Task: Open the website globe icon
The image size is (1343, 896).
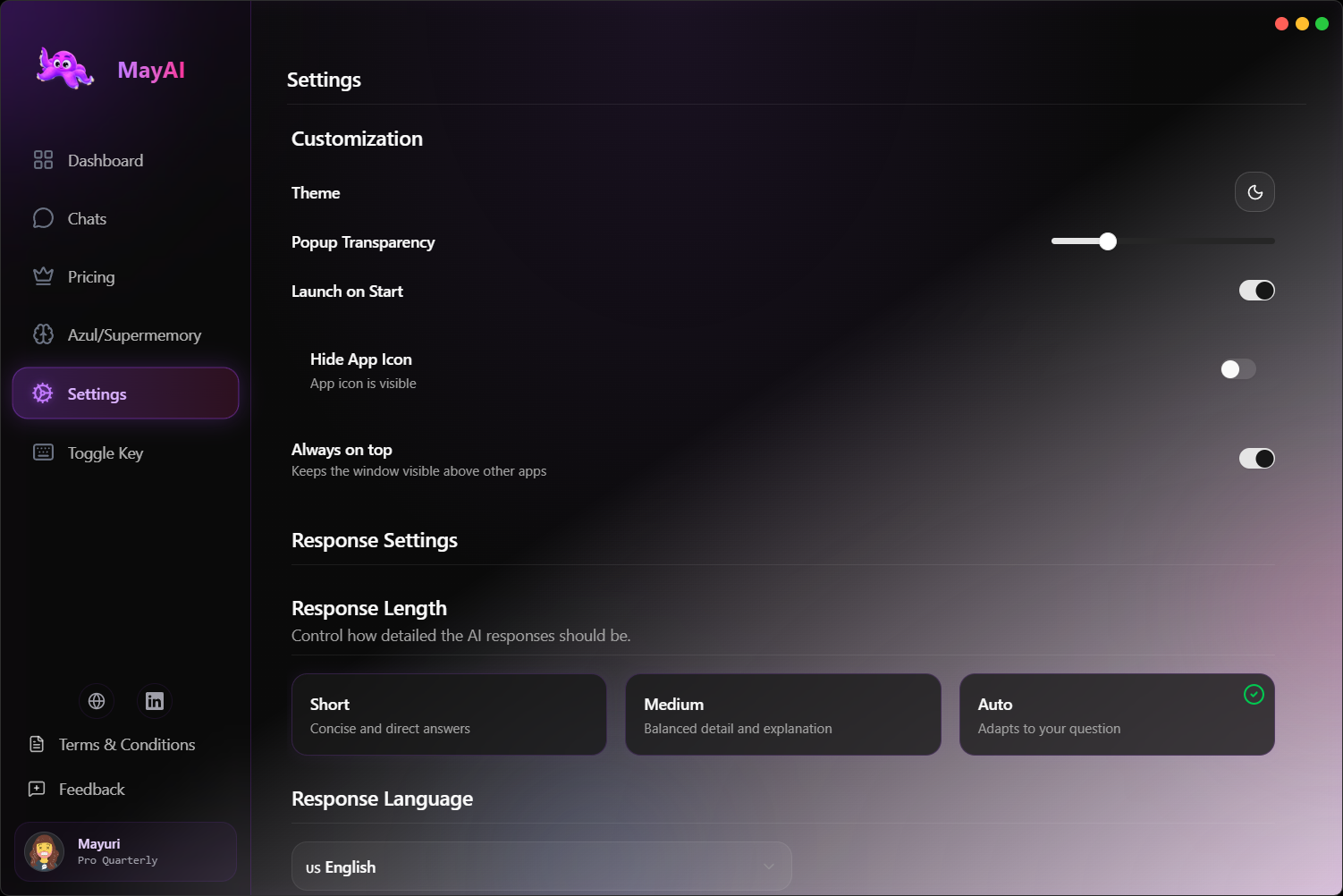Action: click(97, 701)
